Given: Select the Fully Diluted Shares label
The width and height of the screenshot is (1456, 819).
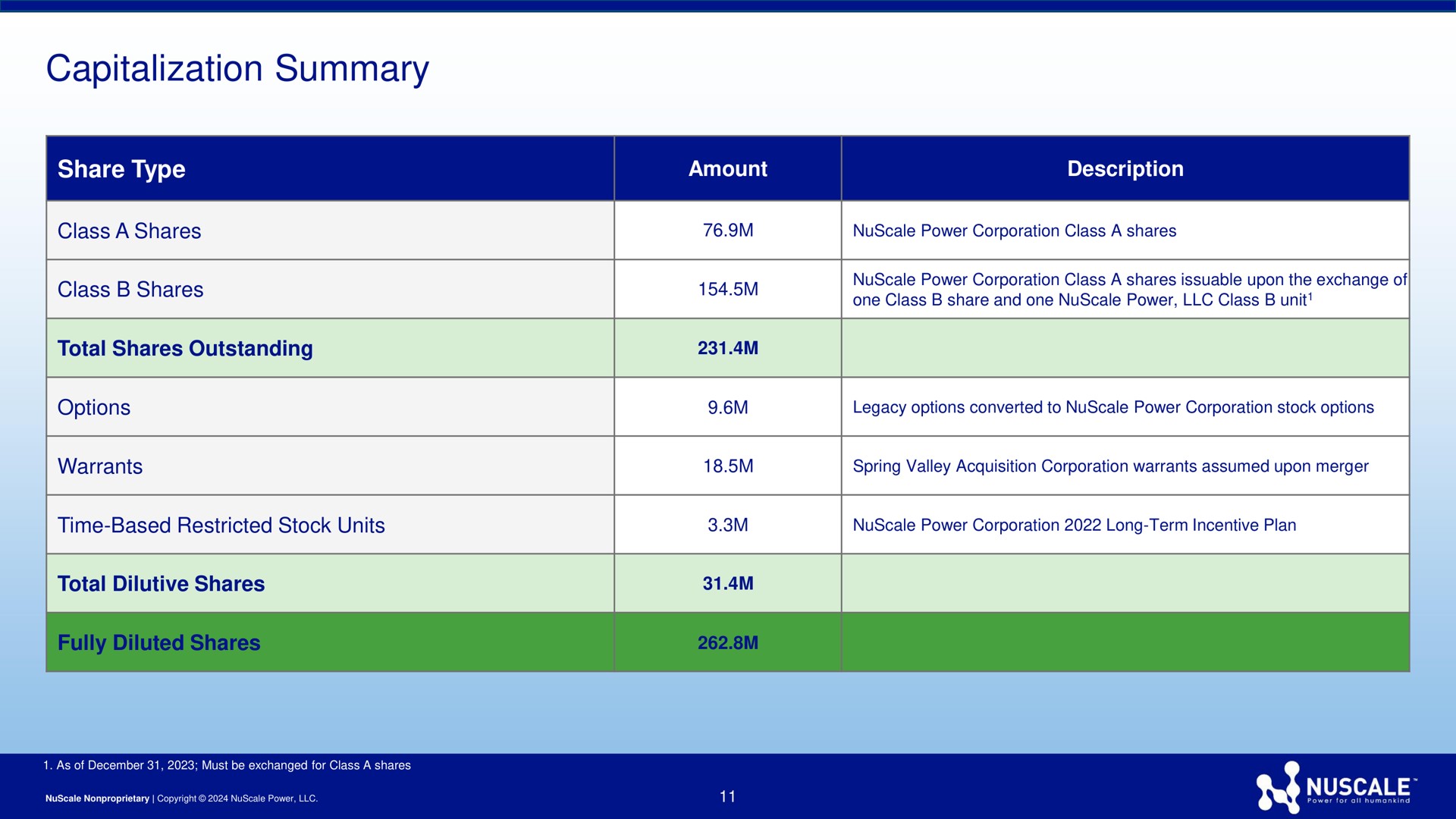Looking at the screenshot, I should point(158,642).
